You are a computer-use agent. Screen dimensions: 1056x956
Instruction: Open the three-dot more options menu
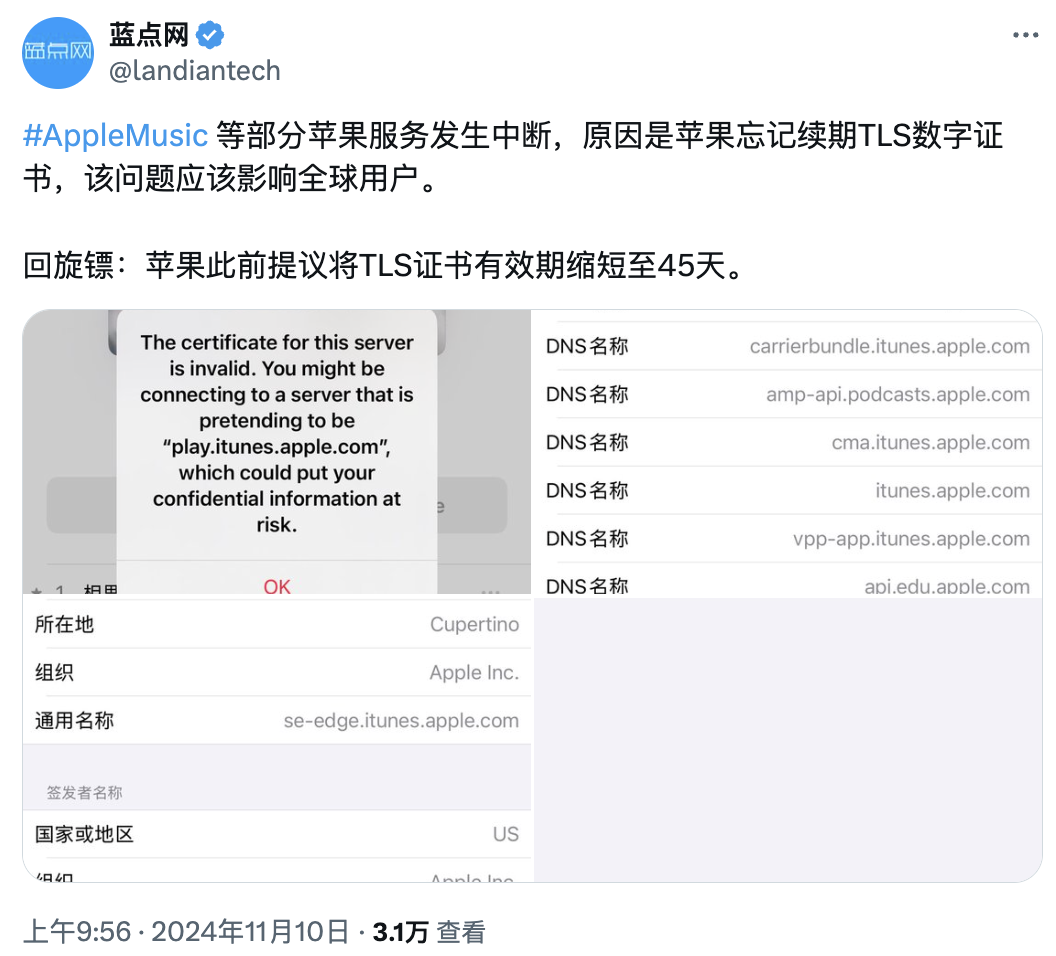[x=1025, y=35]
